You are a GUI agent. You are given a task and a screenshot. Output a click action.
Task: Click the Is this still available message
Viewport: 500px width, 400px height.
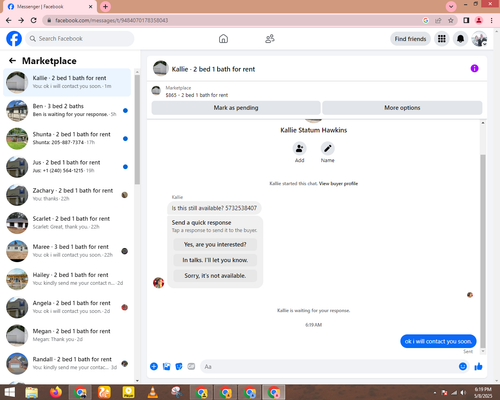(214, 208)
